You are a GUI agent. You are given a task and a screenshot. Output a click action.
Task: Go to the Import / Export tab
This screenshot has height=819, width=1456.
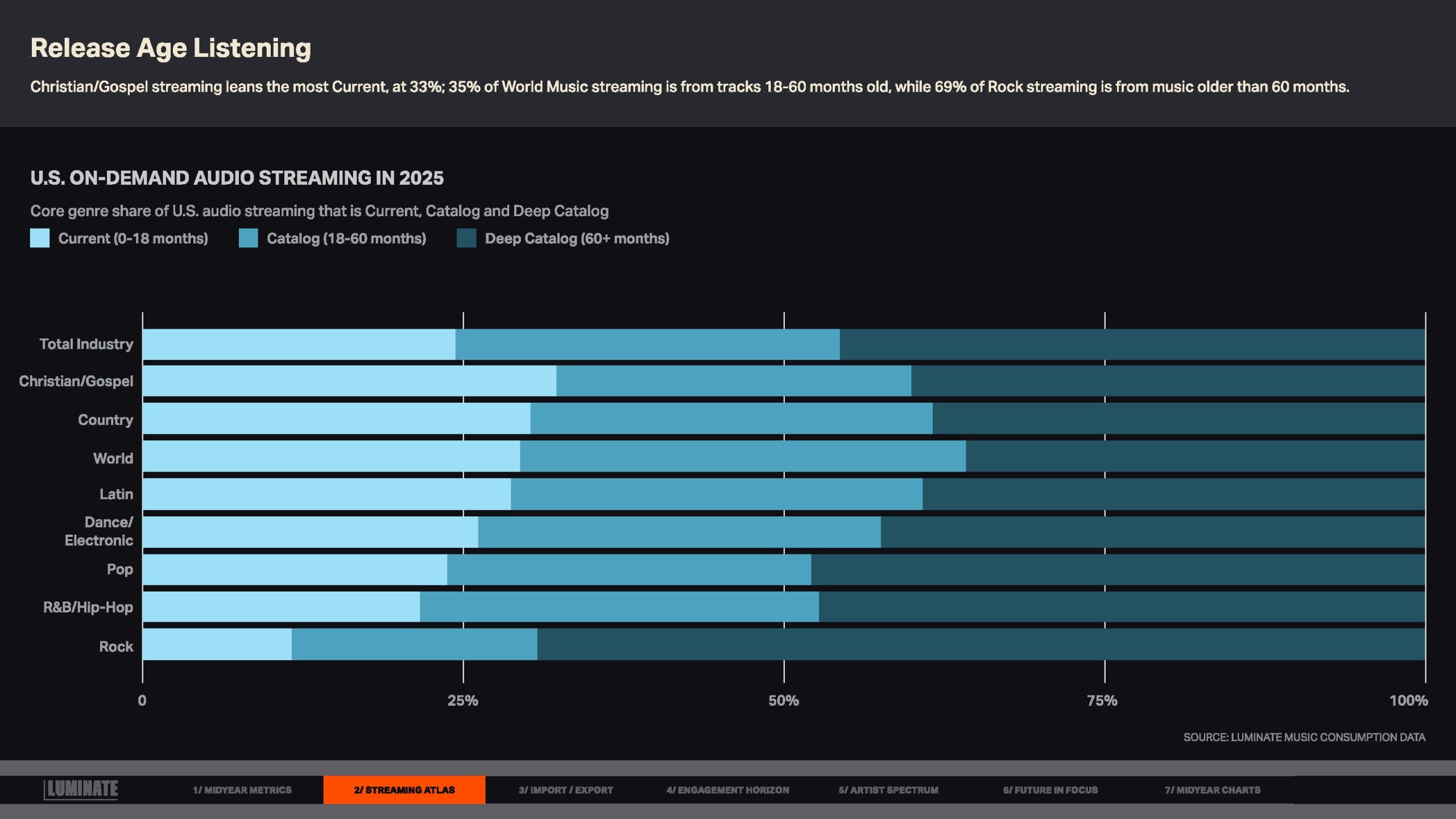pyautogui.click(x=565, y=790)
